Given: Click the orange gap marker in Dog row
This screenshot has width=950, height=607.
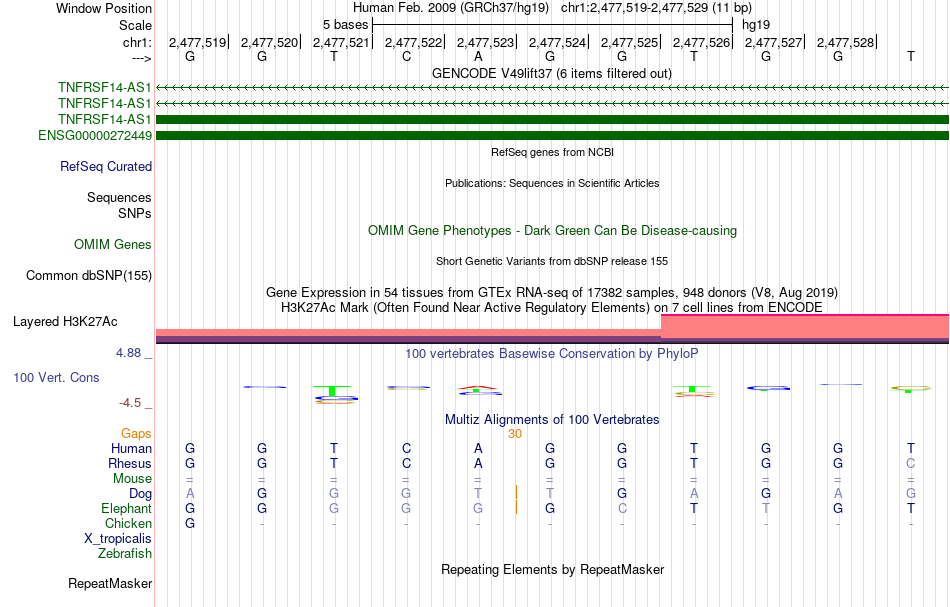Looking at the screenshot, I should click(x=516, y=492).
